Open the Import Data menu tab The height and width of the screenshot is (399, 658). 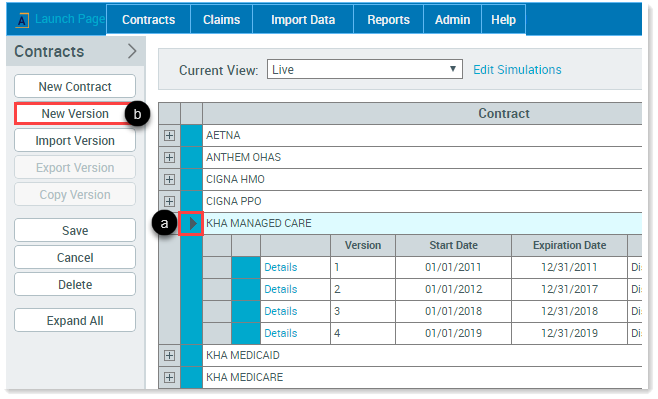click(x=303, y=19)
